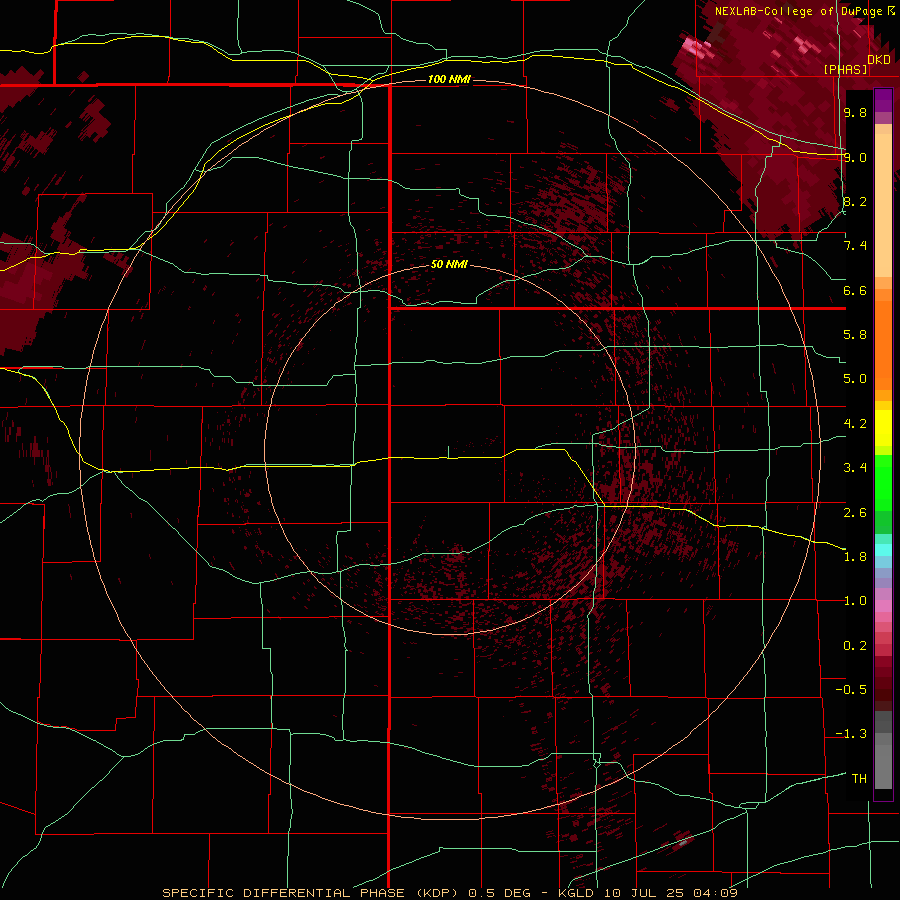
Task: Select the orange swatch in the color bar
Action: pos(883,344)
